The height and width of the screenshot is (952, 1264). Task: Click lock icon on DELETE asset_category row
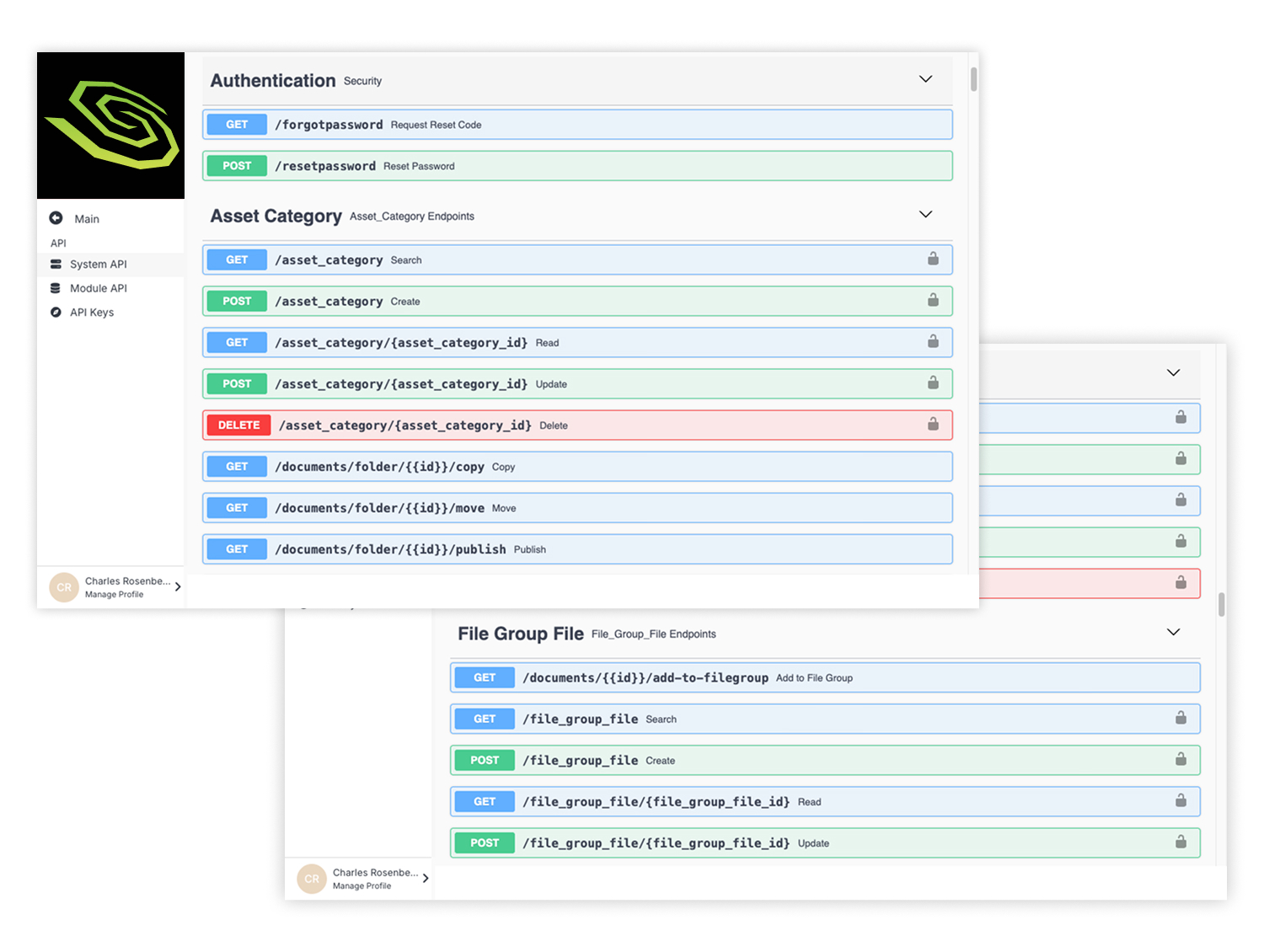pyautogui.click(x=933, y=424)
